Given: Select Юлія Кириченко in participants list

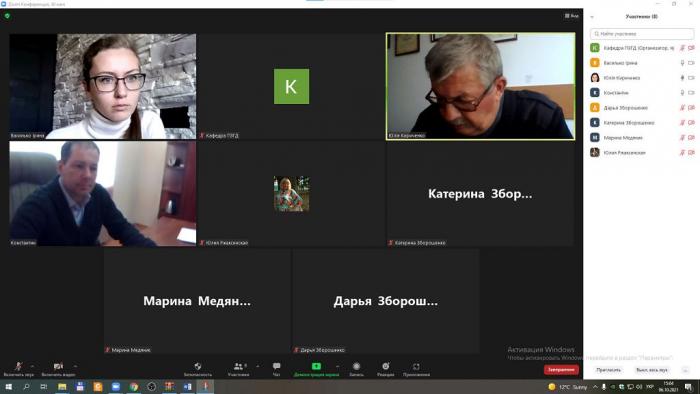Looking at the screenshot, I should [642, 78].
